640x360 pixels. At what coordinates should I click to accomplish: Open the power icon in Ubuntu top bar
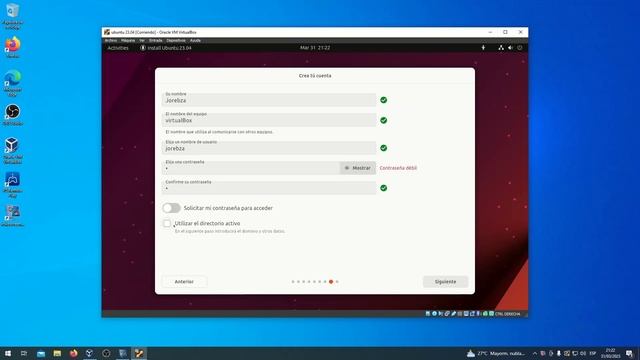point(520,48)
